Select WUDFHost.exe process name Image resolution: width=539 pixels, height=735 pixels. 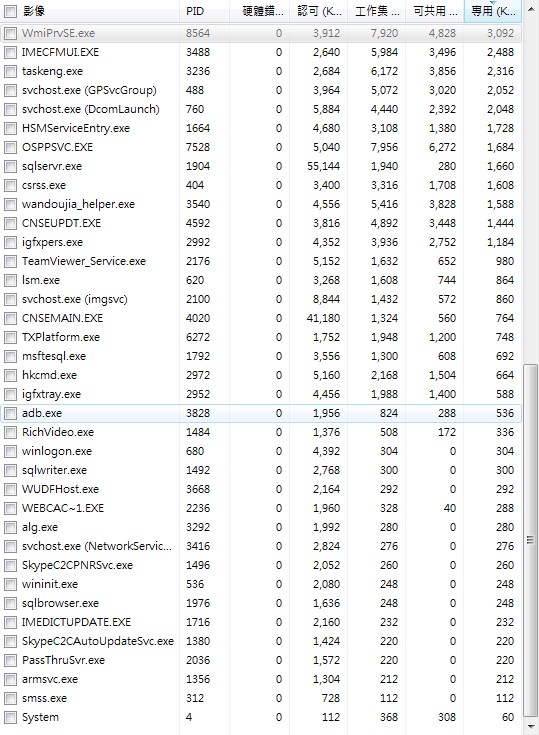pos(60,489)
